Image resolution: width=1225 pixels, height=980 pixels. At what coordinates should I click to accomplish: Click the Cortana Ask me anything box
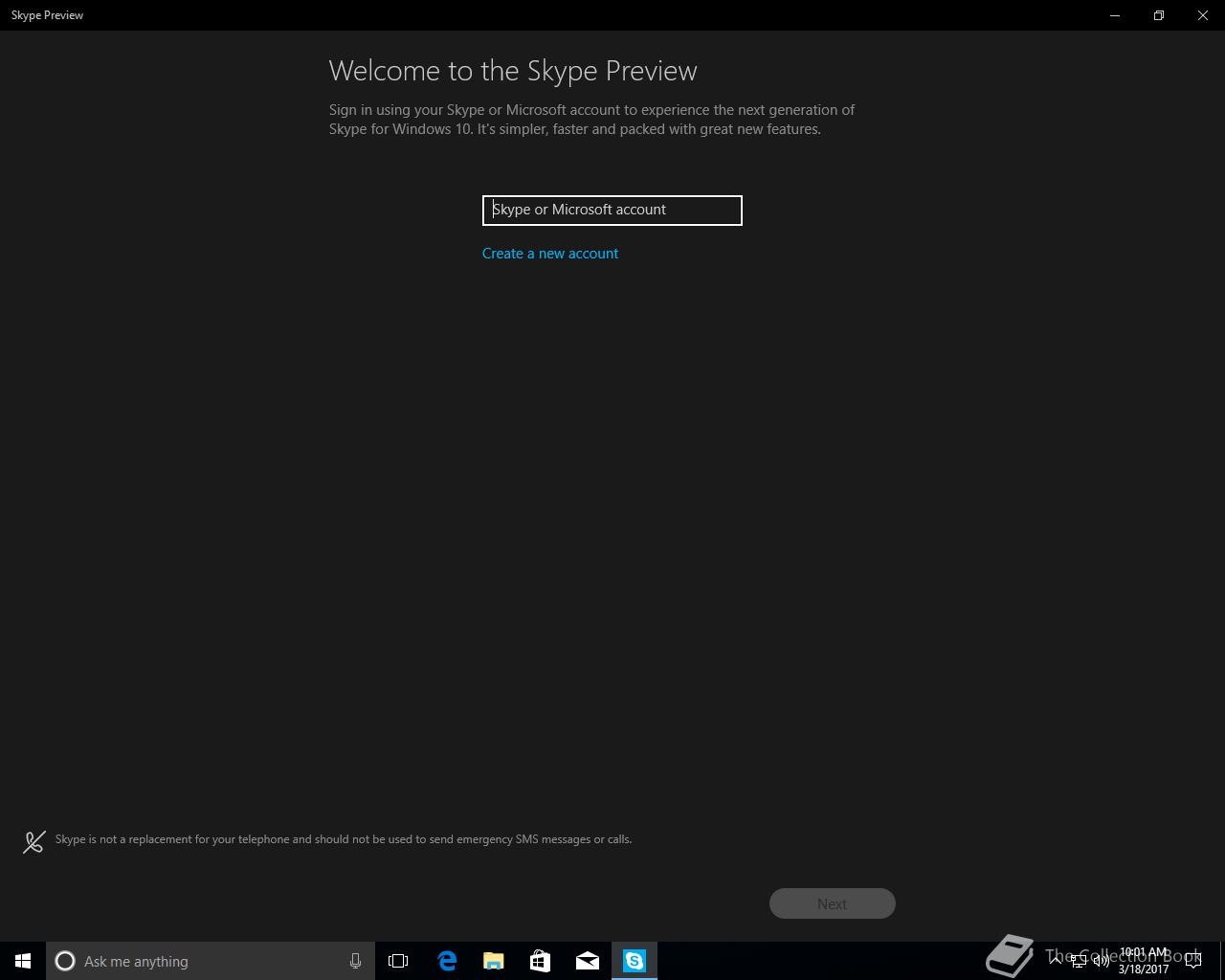pyautogui.click(x=211, y=961)
